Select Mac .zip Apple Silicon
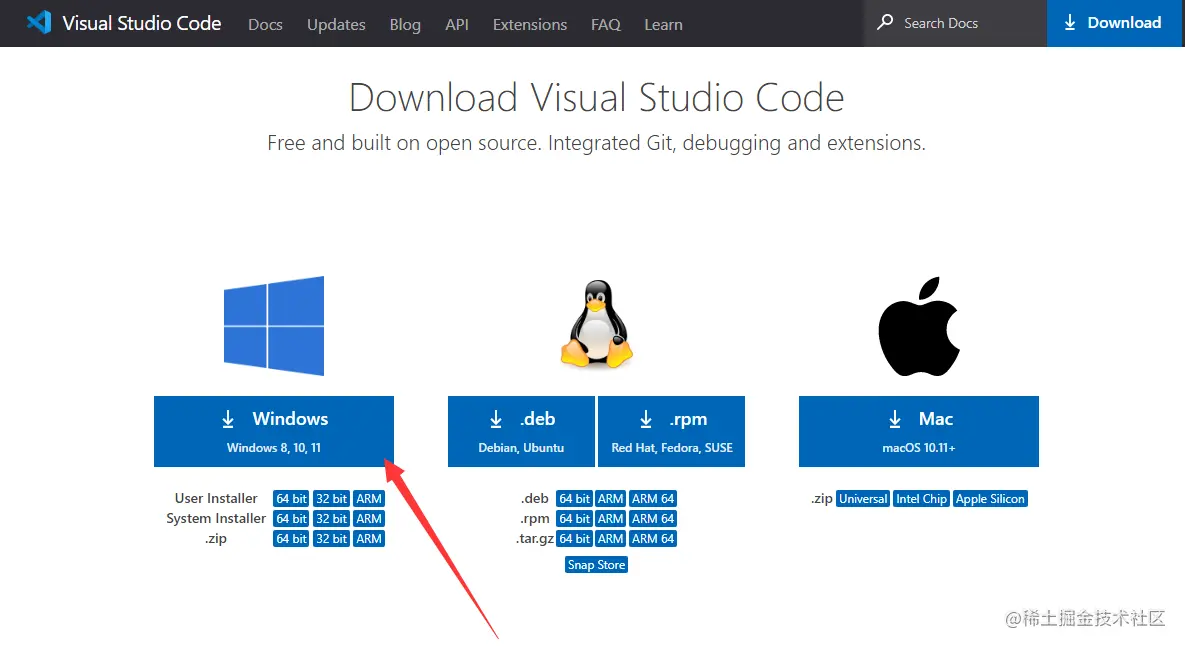The height and width of the screenshot is (648, 1185). tap(990, 498)
